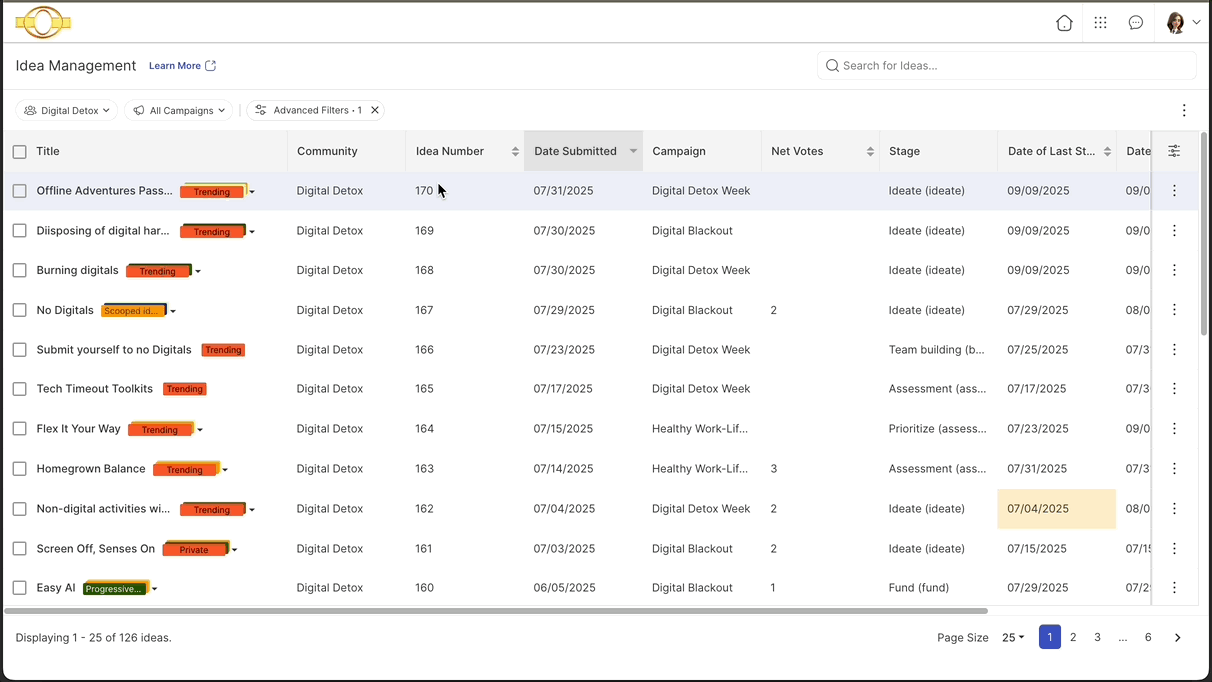Expand tags arrow for Homegrown Balance
This screenshot has height=682, width=1212.
225,470
